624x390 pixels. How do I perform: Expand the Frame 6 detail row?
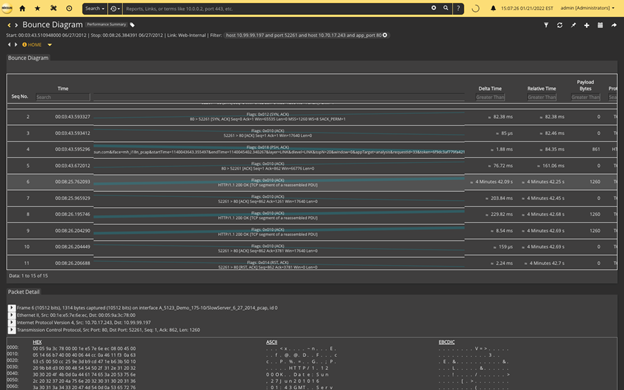coord(12,308)
